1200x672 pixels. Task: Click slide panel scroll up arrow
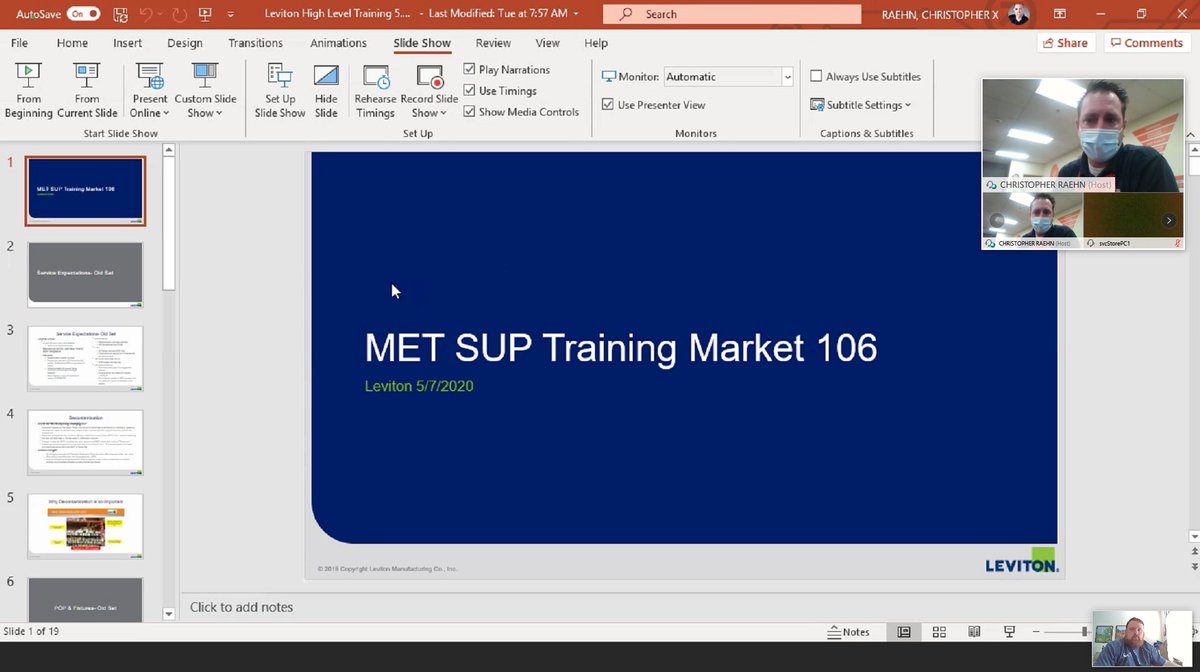coord(168,150)
